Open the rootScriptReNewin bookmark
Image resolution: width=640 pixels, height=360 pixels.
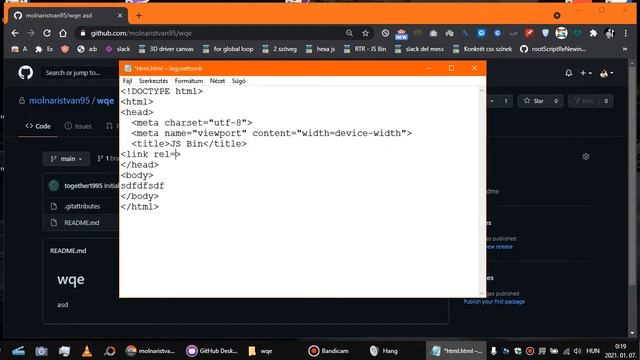(x=553, y=49)
